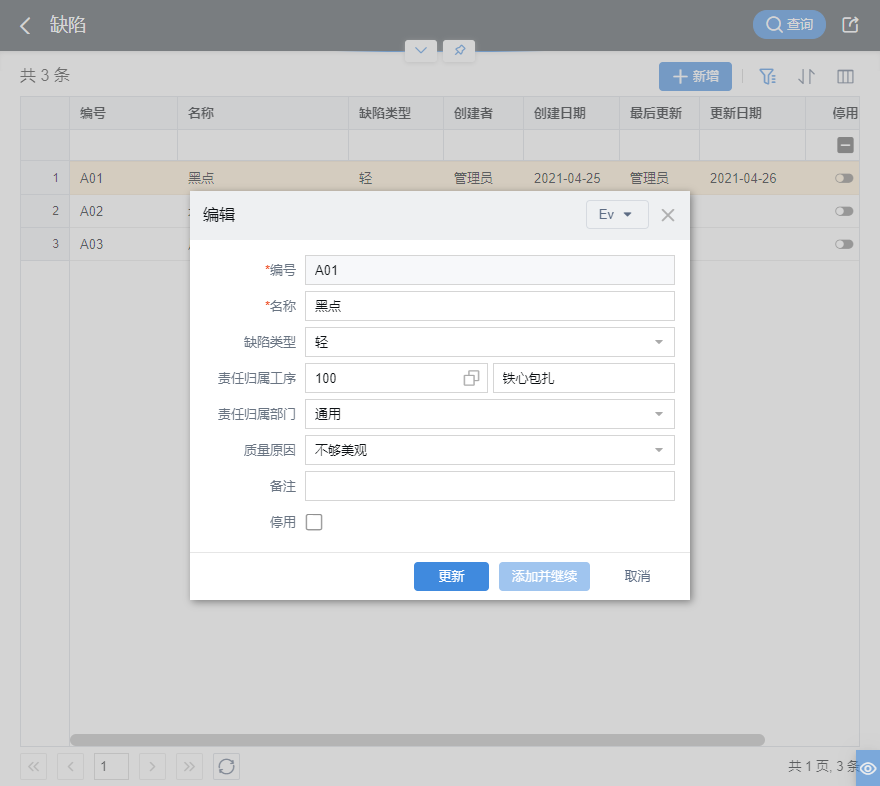Viewport: 880px width, 786px height.
Task: Close the 编辑 dialog
Action: point(667,215)
